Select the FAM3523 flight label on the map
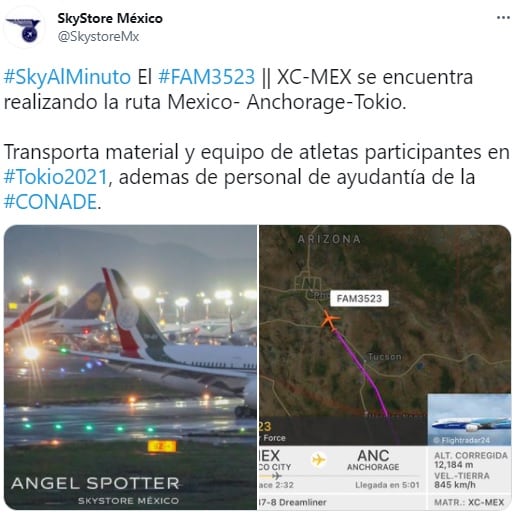526x516 pixels. click(359, 298)
